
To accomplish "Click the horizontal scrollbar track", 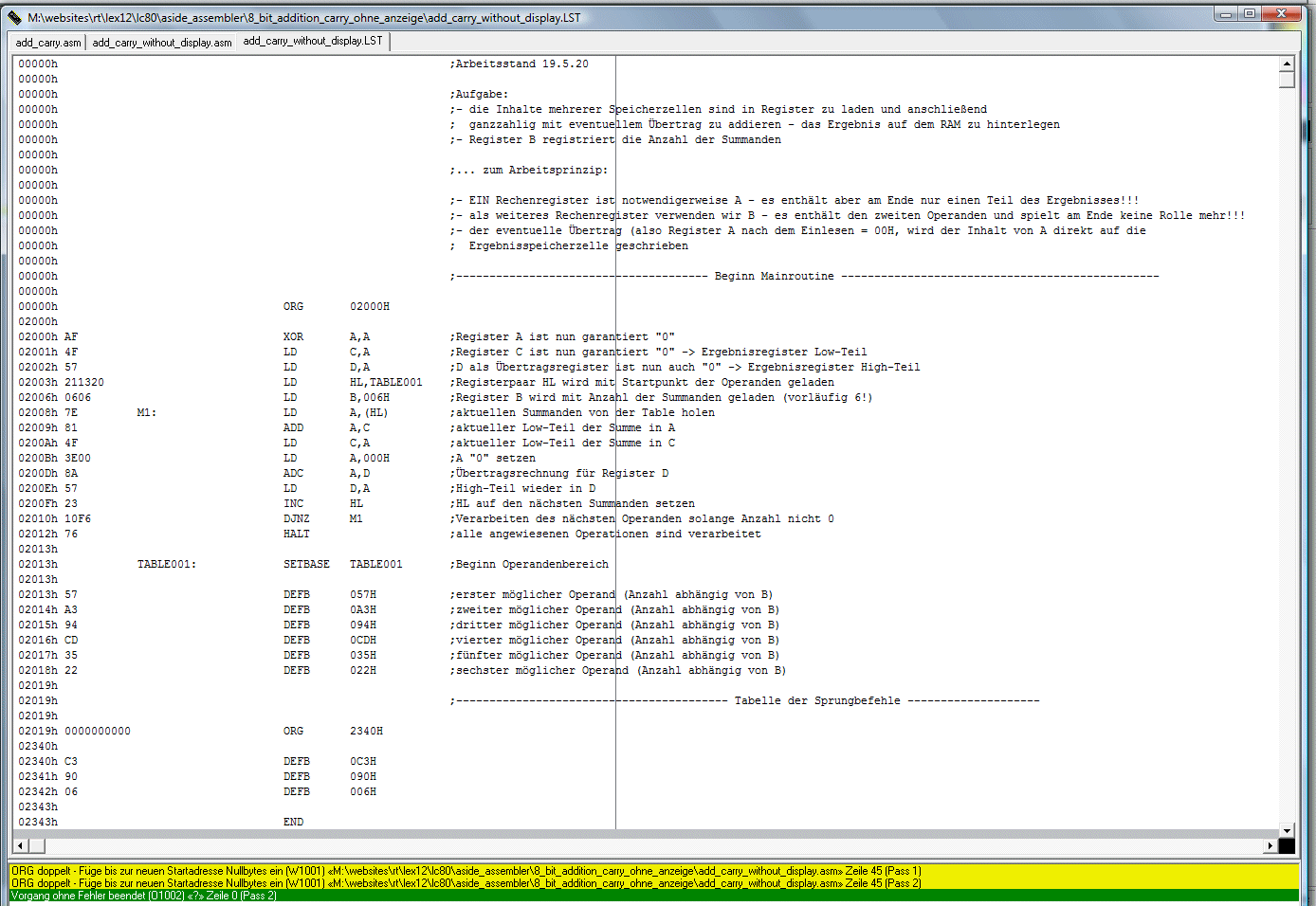I will pos(645,845).
